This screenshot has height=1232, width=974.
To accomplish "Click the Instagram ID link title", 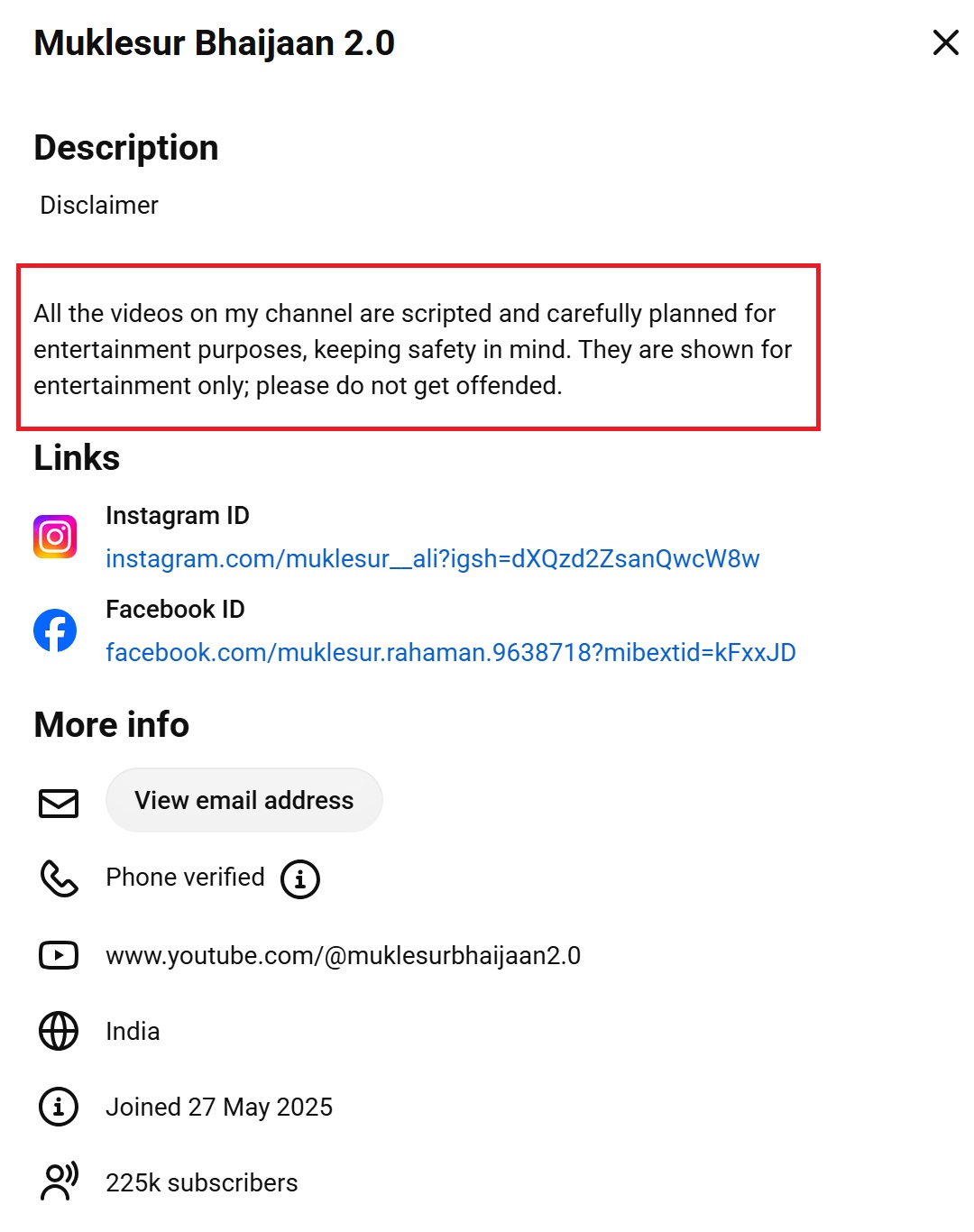I will tap(177, 516).
